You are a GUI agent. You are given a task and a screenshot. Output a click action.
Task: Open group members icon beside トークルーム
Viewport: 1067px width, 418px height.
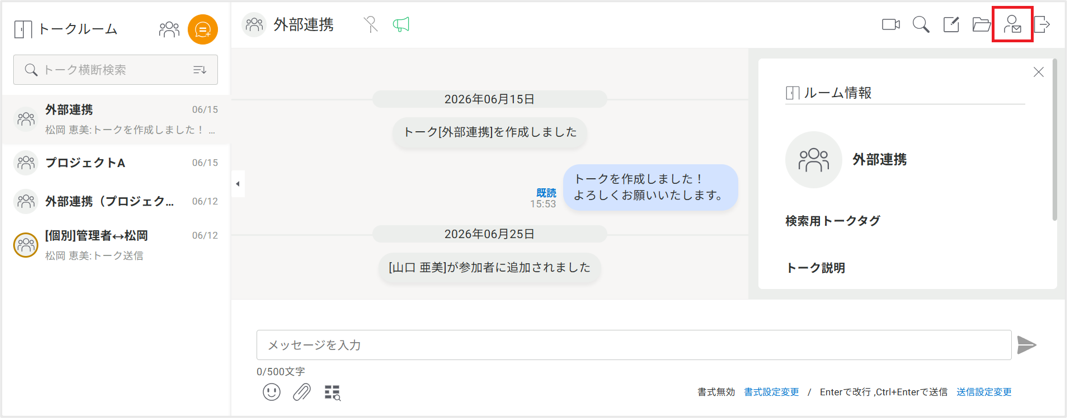[x=169, y=29]
